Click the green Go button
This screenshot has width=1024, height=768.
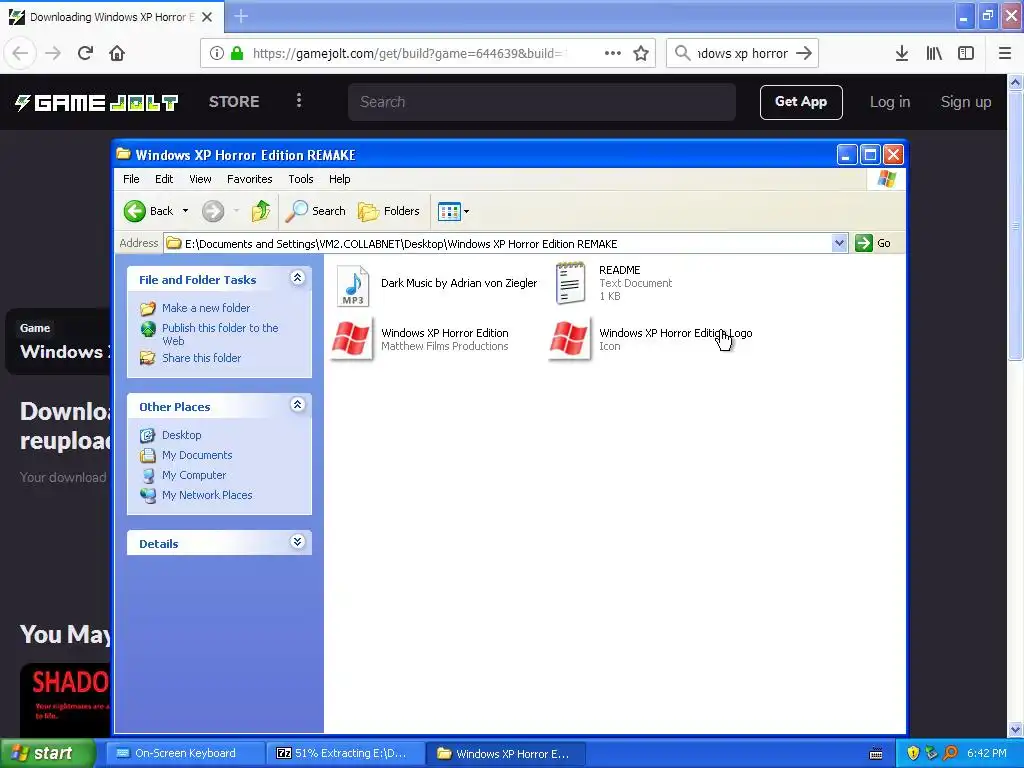click(x=873, y=243)
